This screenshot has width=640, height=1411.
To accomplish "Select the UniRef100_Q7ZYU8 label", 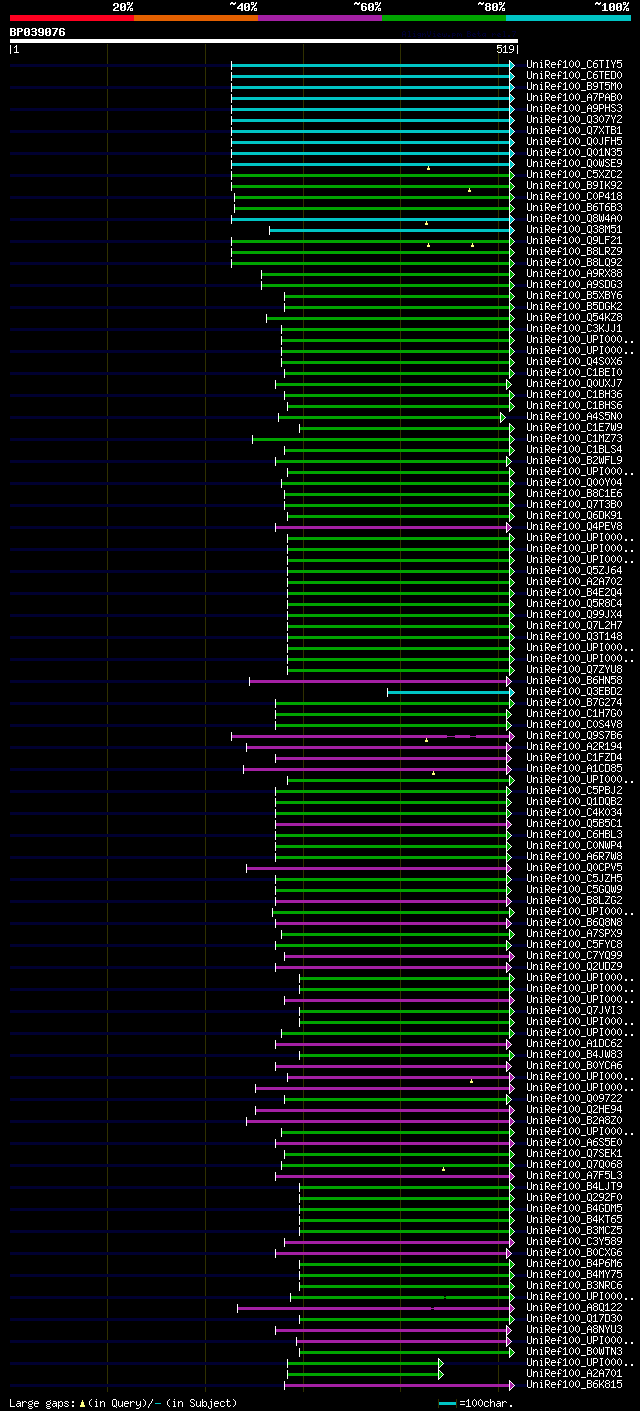I will point(575,669).
